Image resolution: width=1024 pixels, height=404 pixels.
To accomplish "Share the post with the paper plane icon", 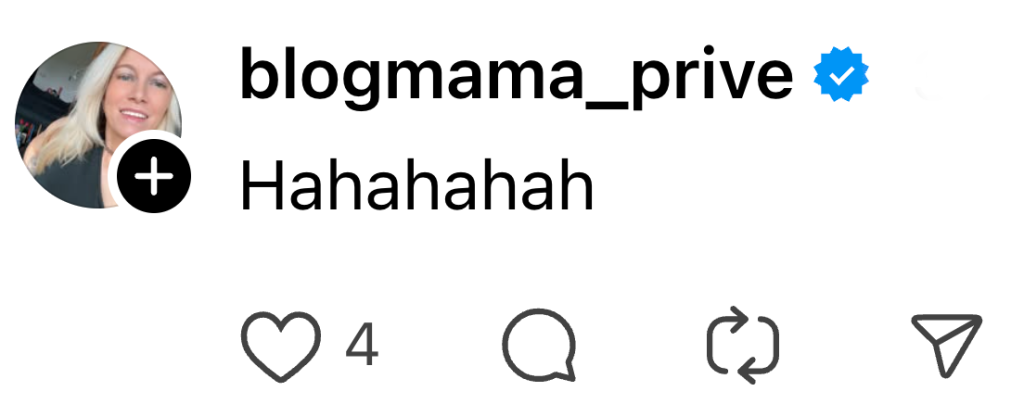I will (947, 345).
